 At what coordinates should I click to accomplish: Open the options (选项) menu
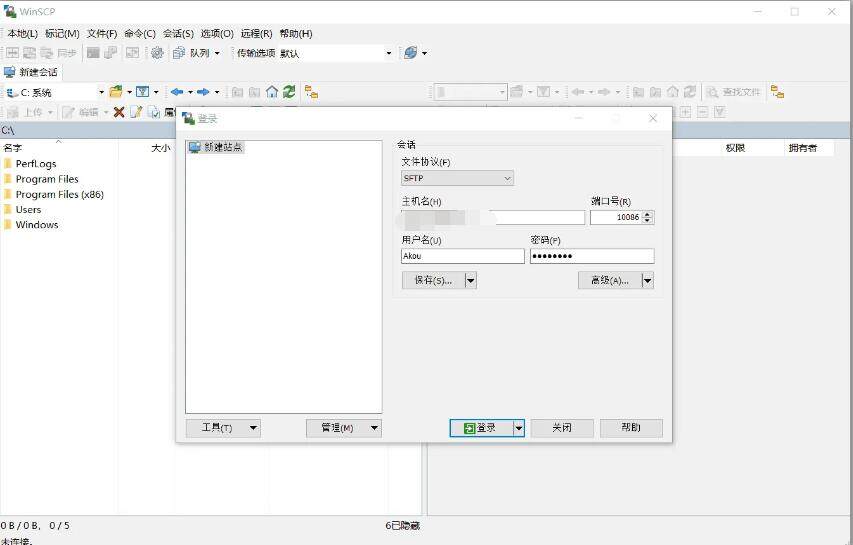click(217, 34)
